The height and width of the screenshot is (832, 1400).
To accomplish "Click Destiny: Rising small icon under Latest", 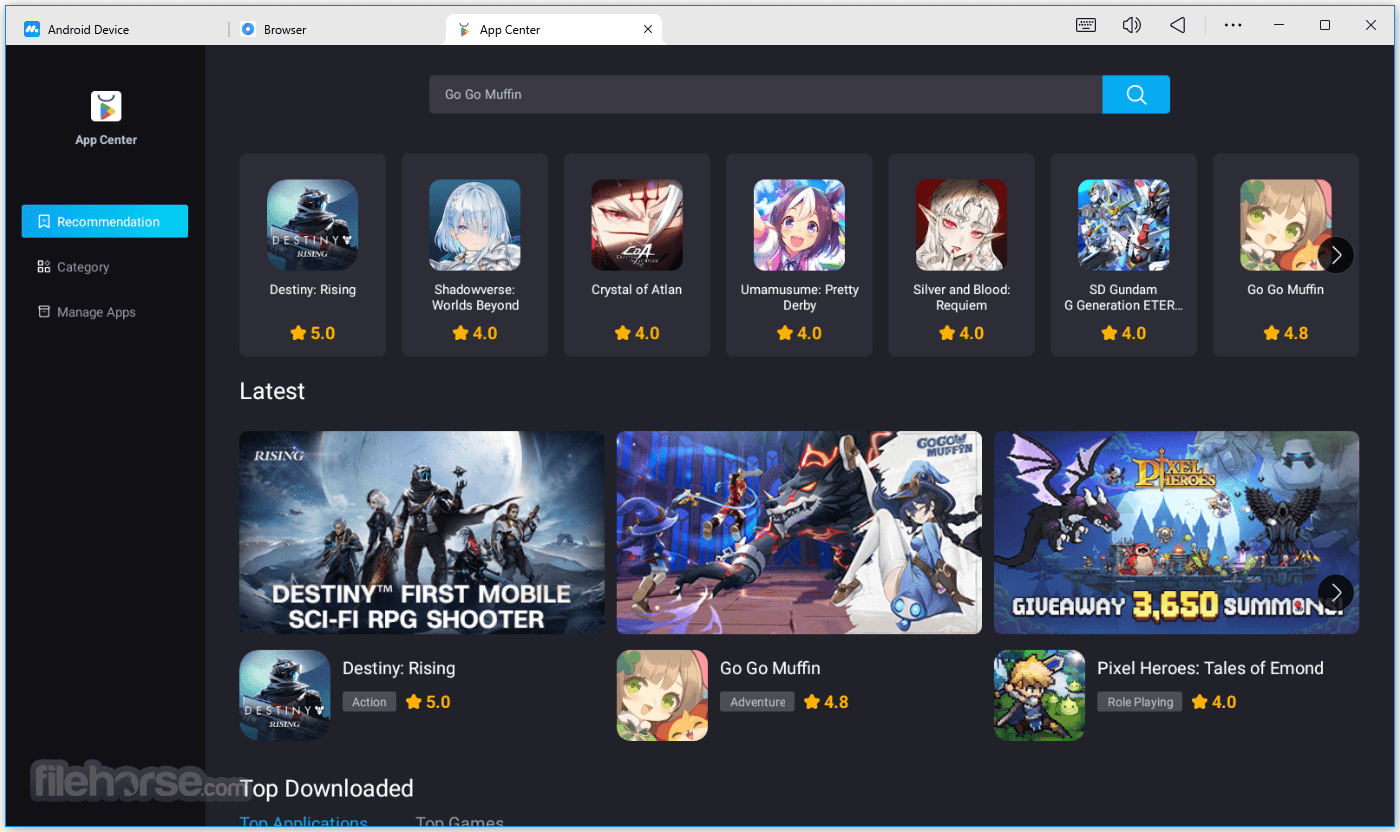I will 285,695.
